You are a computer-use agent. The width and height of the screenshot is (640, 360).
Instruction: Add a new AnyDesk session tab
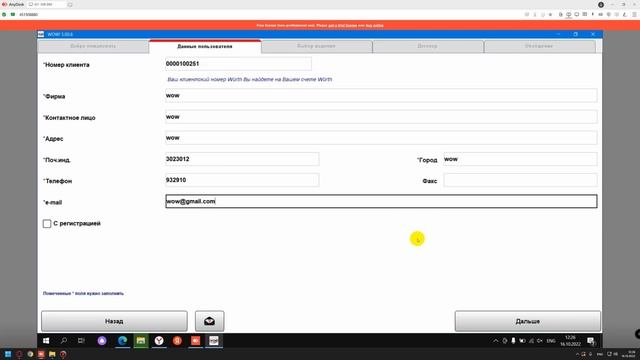pos(70,4)
